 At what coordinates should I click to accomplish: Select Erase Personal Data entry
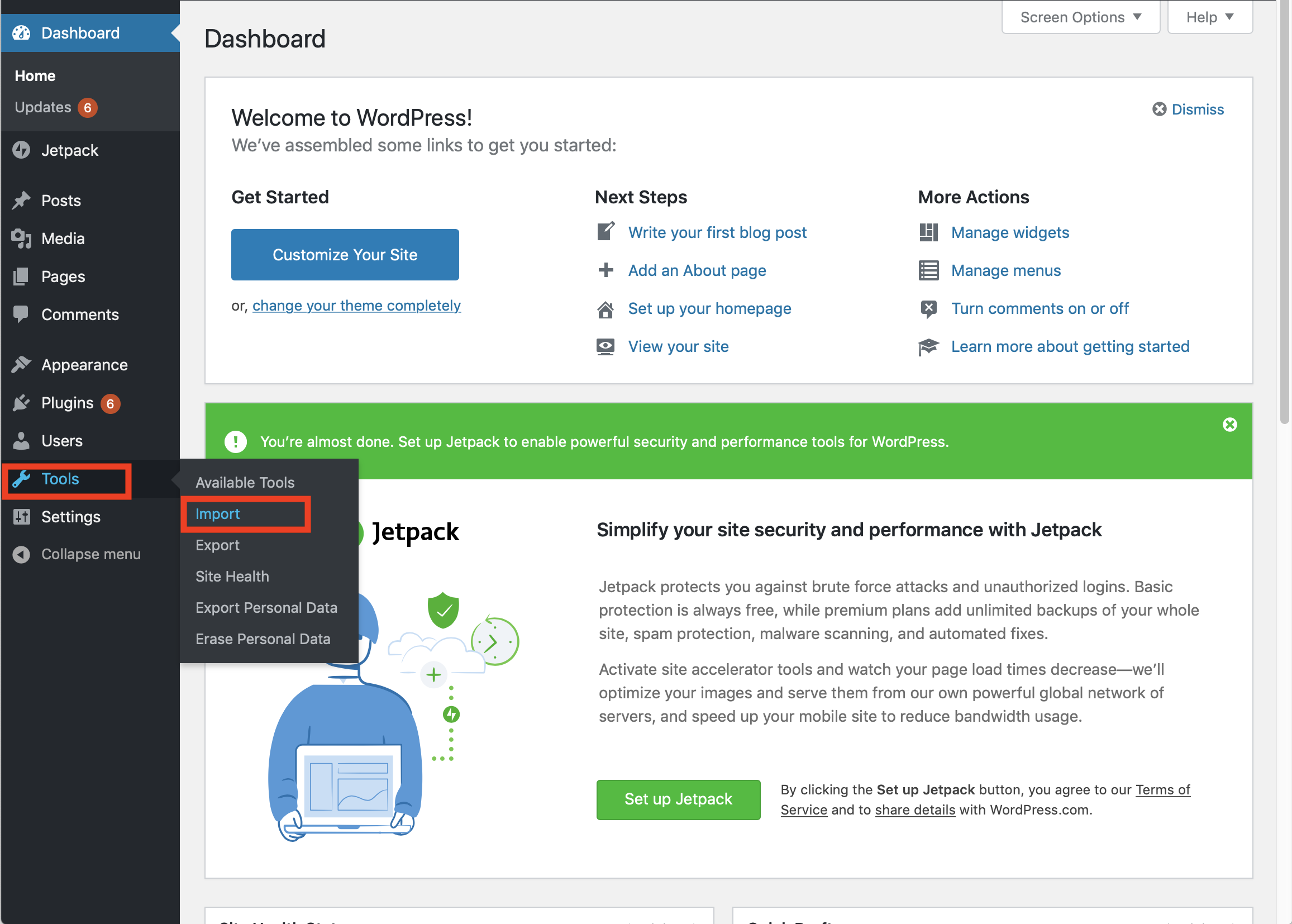(263, 639)
